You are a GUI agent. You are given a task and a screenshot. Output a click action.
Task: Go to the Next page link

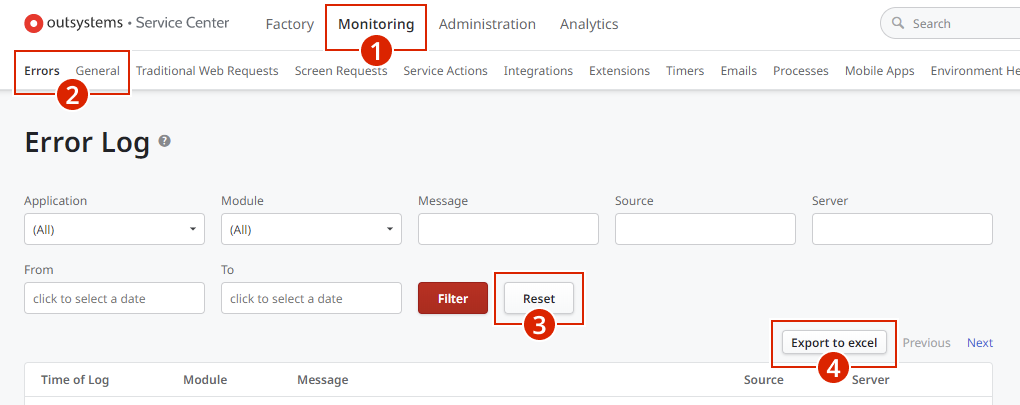pyautogui.click(x=980, y=343)
